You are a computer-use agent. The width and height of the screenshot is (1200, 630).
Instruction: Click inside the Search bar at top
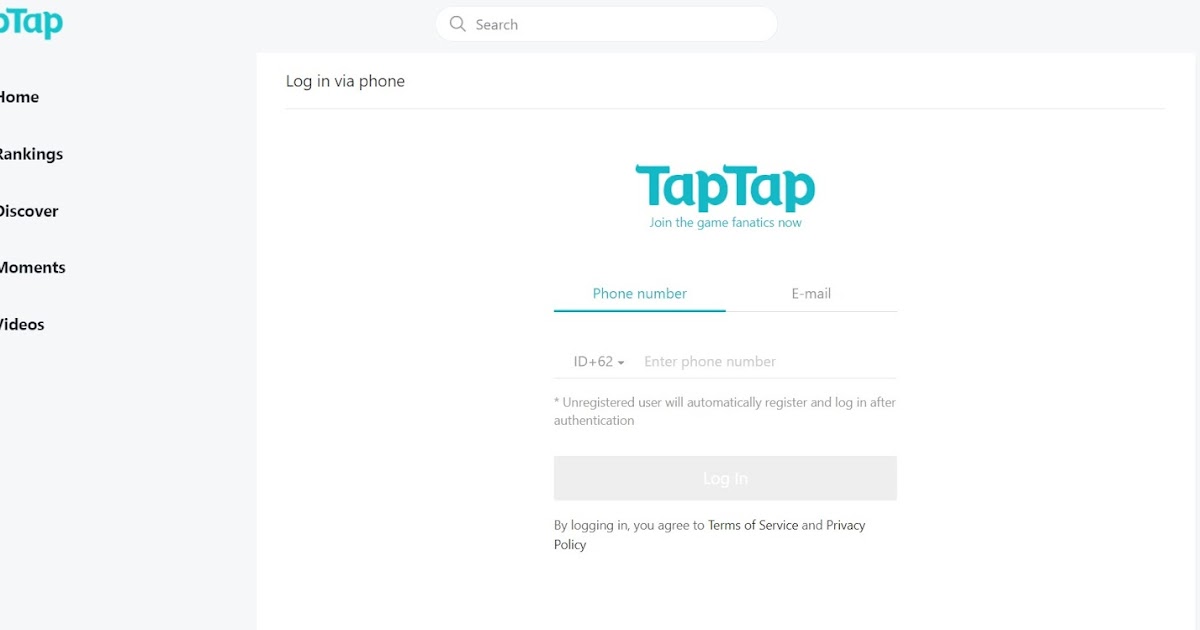click(605, 24)
